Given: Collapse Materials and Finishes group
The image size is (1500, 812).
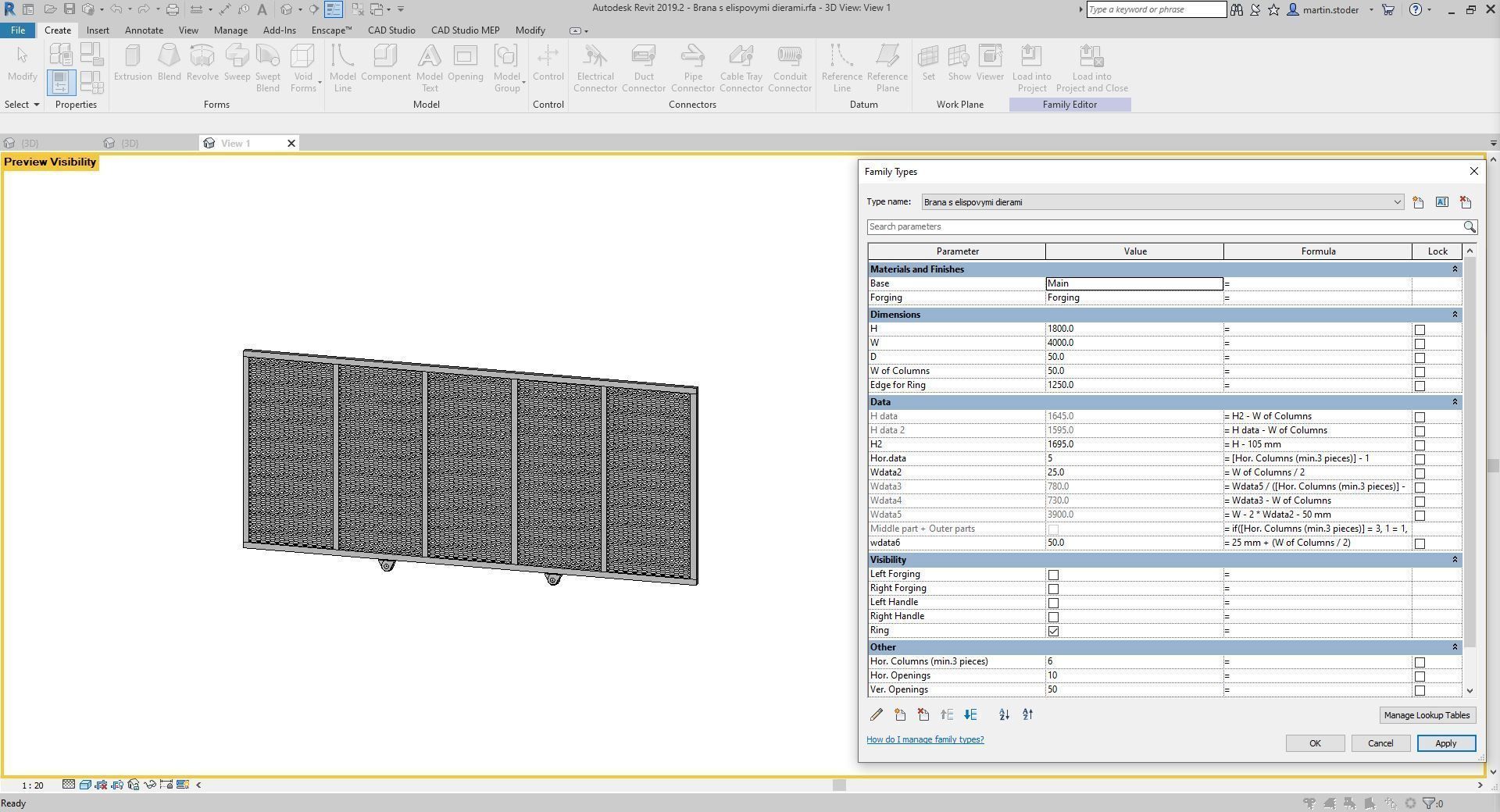Looking at the screenshot, I should (1455, 269).
